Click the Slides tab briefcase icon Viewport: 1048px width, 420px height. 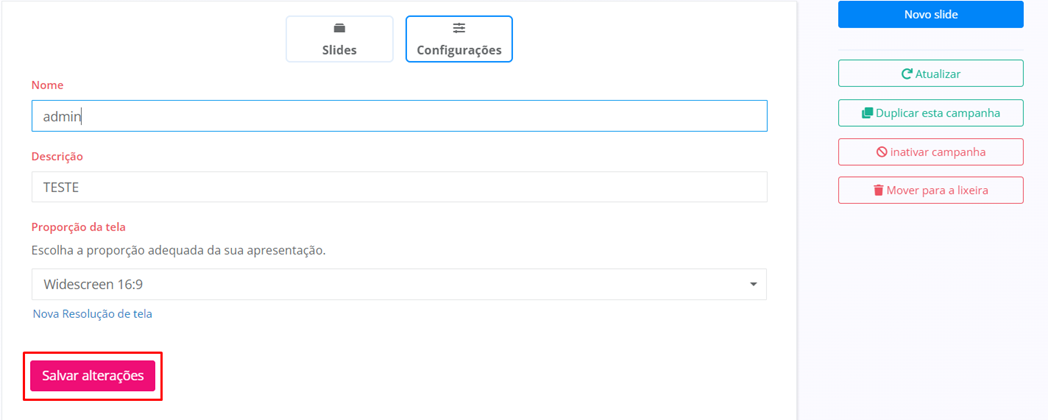point(339,28)
